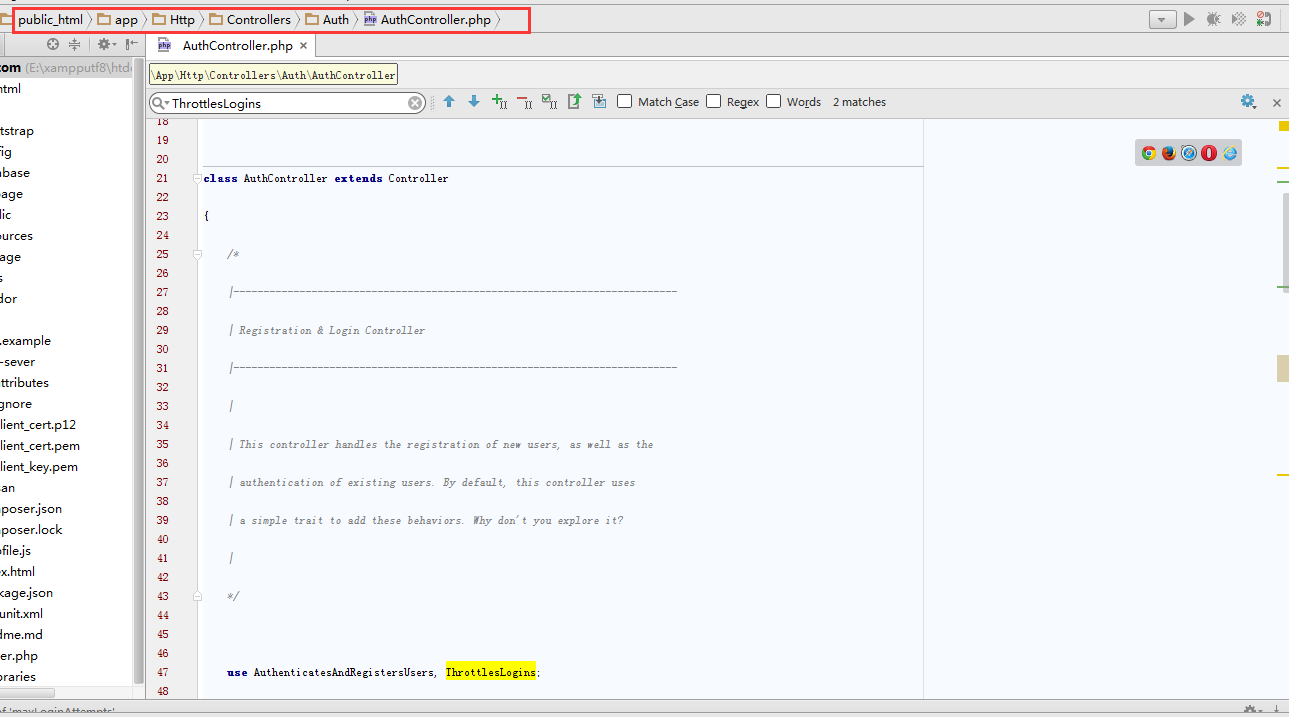Select unit.xml file in project tree

[22, 613]
